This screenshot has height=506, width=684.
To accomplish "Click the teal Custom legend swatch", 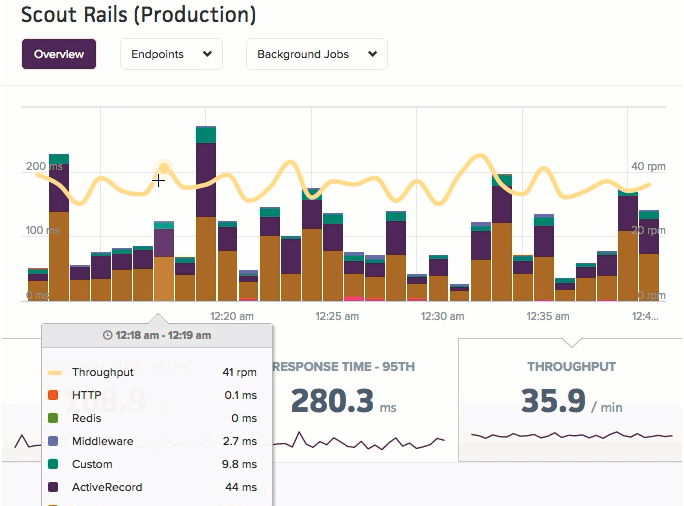I will 53,464.
